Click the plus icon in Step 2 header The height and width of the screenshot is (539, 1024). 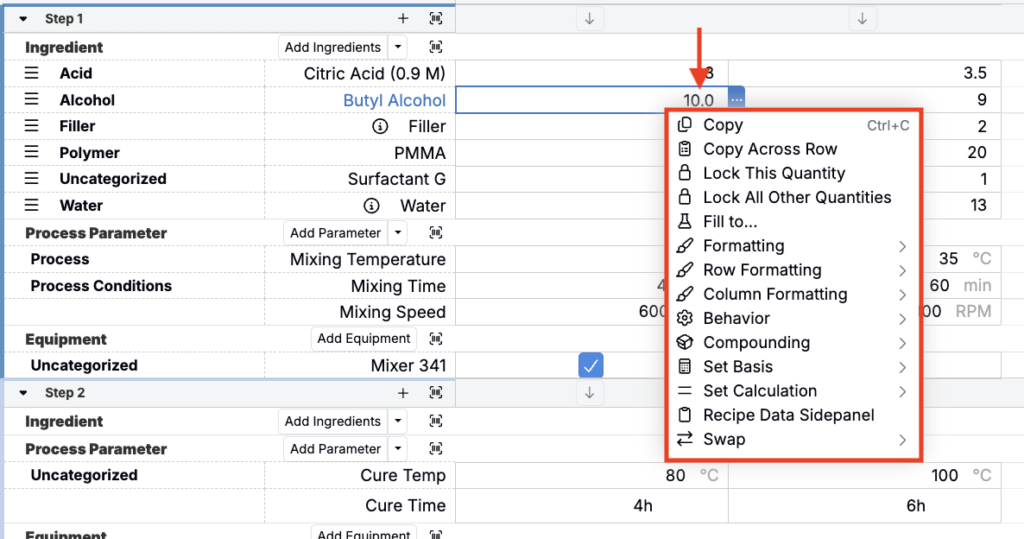click(403, 393)
